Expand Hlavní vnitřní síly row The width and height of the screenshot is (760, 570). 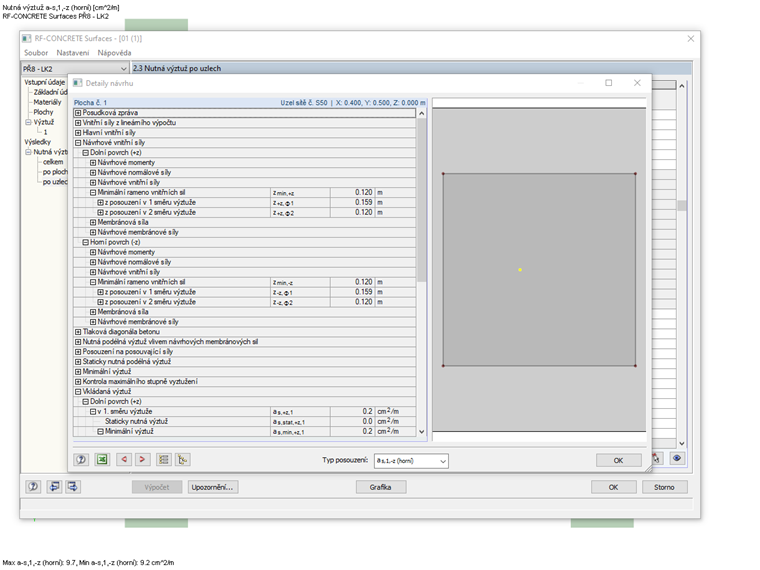pos(78,133)
